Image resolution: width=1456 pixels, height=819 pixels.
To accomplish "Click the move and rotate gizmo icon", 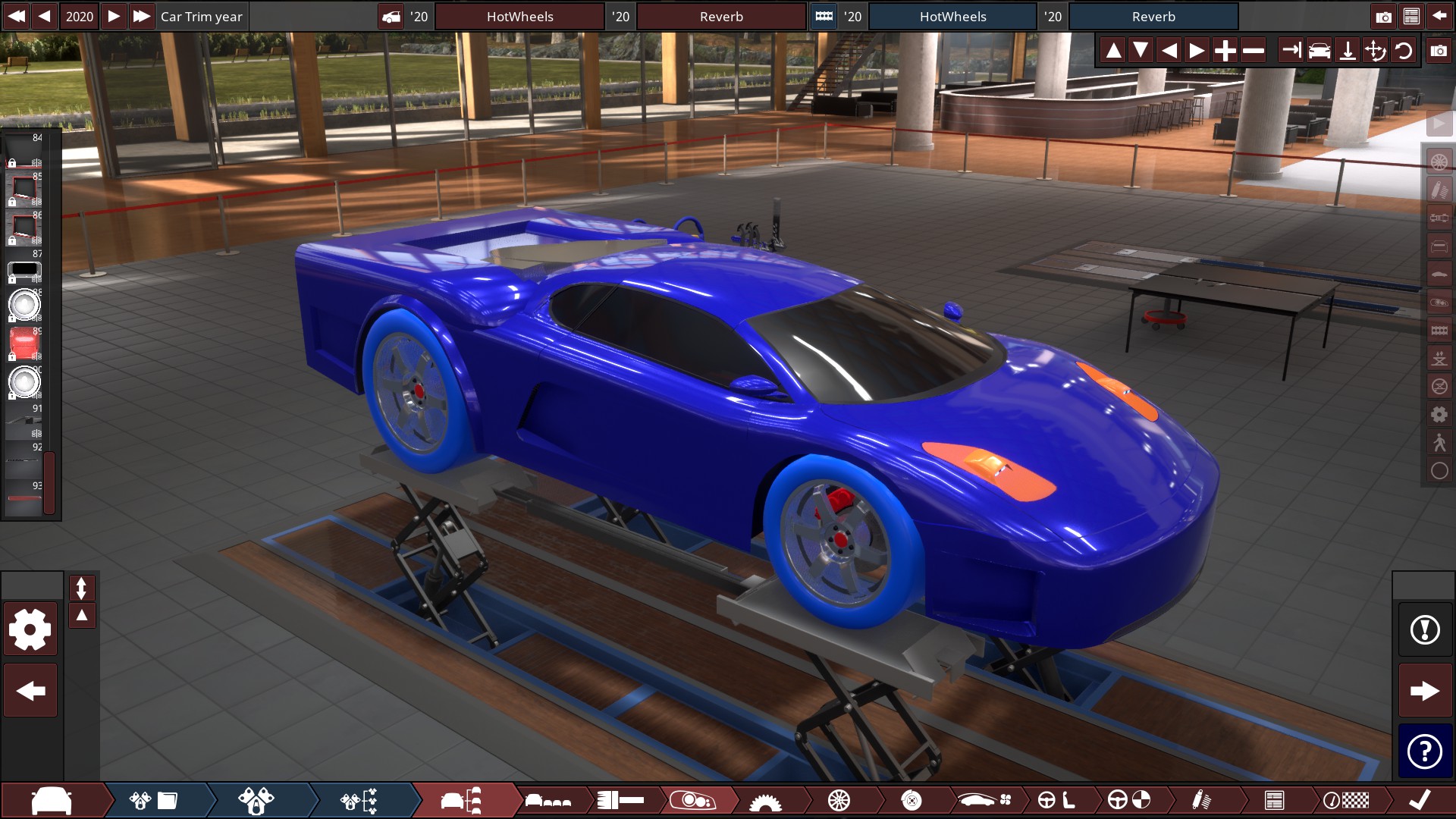I will (1375, 51).
